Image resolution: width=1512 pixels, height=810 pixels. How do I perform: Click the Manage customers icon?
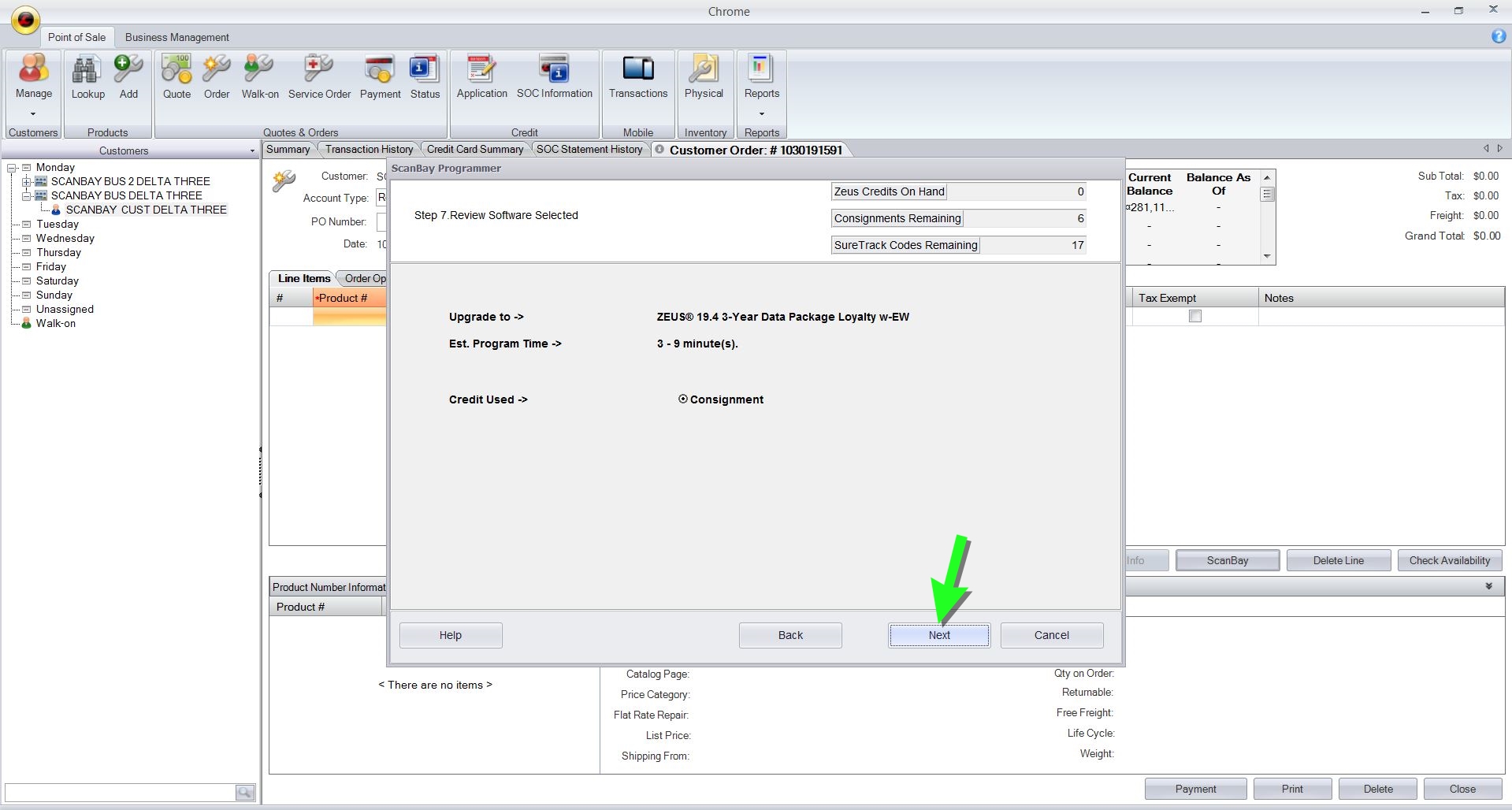click(x=33, y=70)
